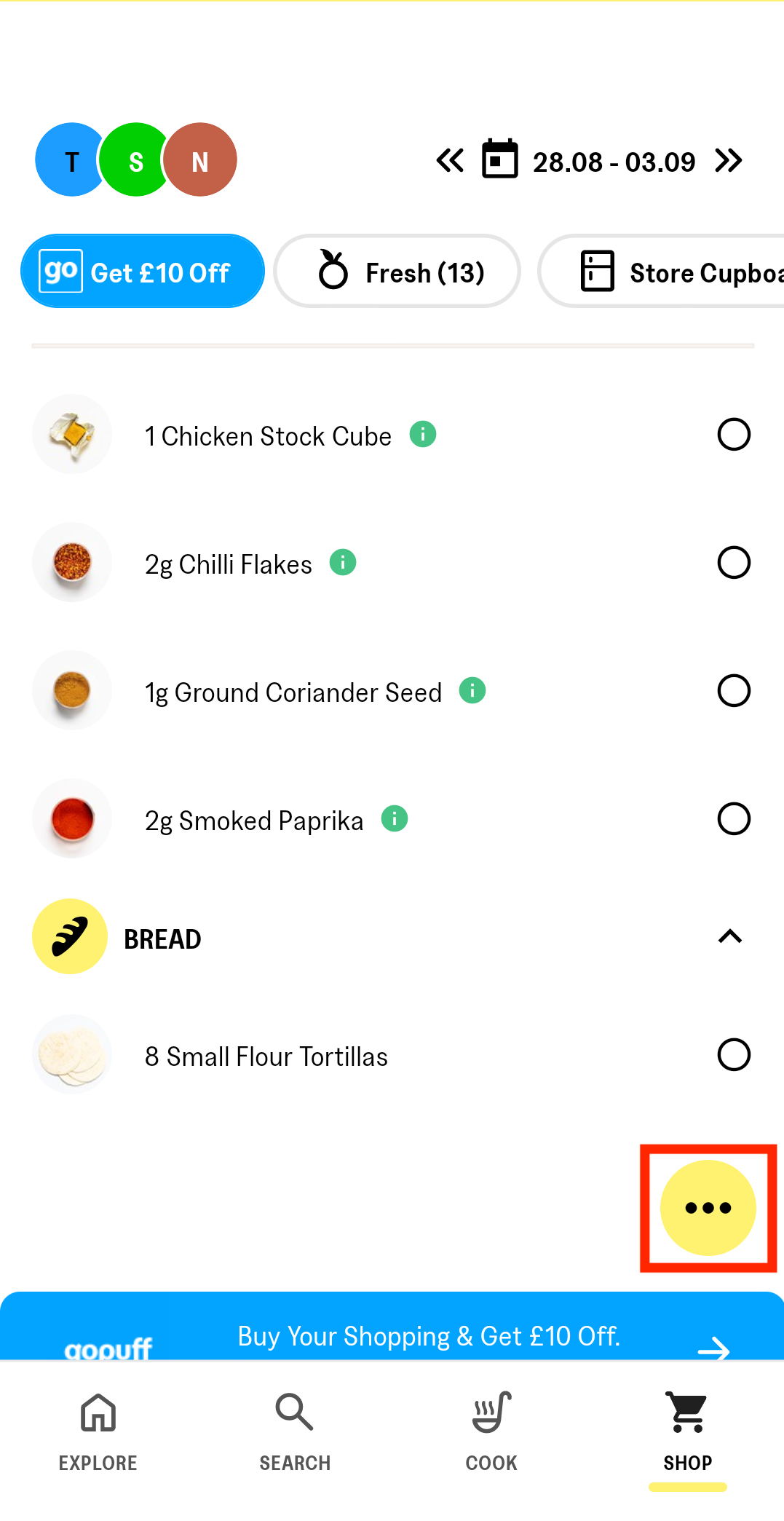Tick the Small Flour Tortillas item

[733, 1055]
